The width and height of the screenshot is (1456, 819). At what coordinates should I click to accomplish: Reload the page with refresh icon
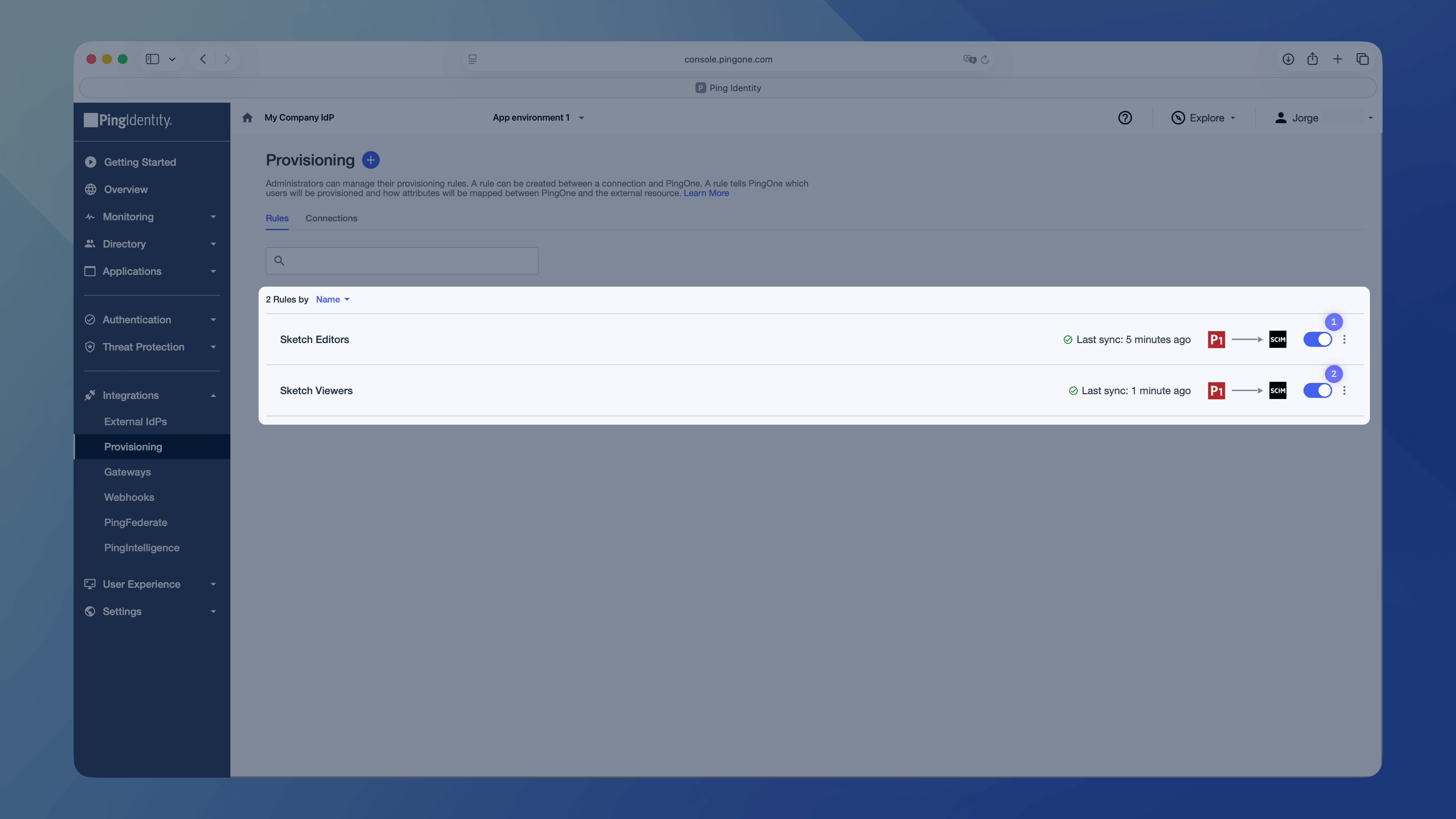(985, 60)
